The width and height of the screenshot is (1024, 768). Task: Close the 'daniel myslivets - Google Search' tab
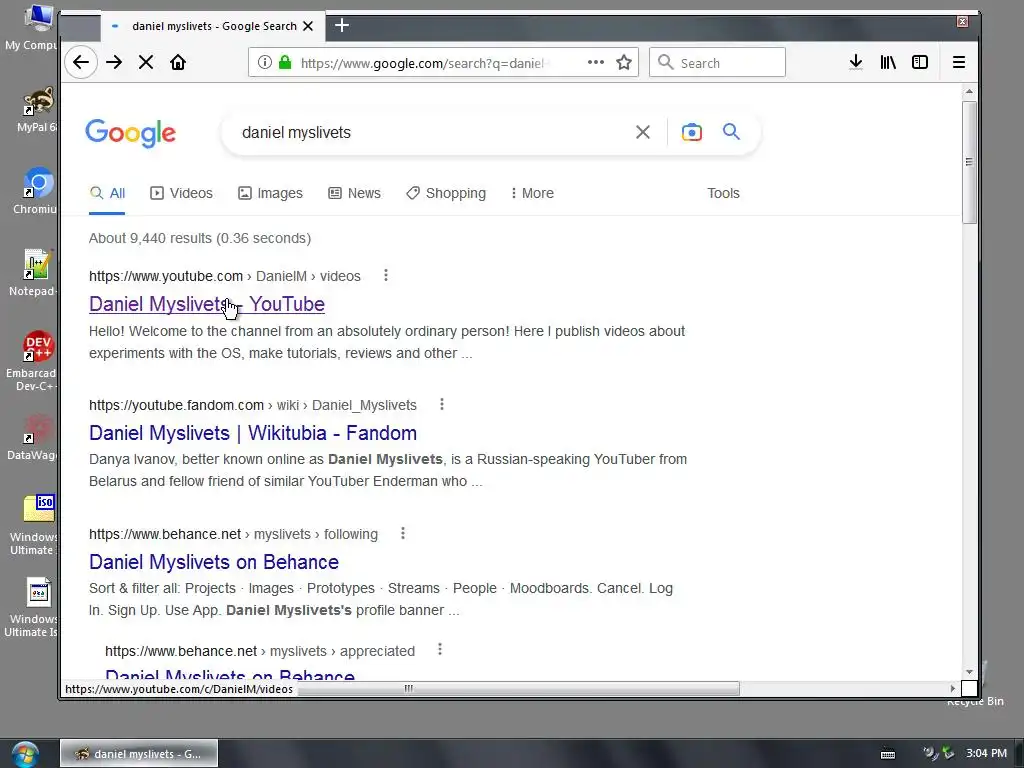308,26
